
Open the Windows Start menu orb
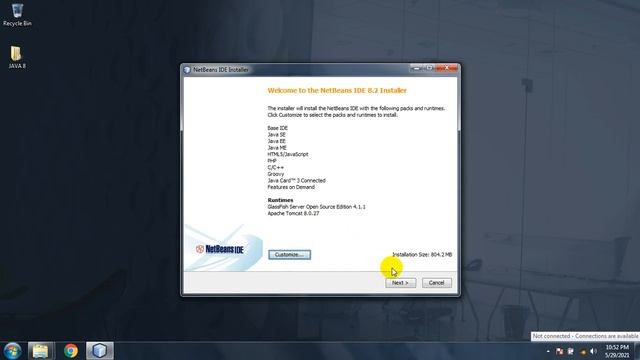click(x=12, y=351)
